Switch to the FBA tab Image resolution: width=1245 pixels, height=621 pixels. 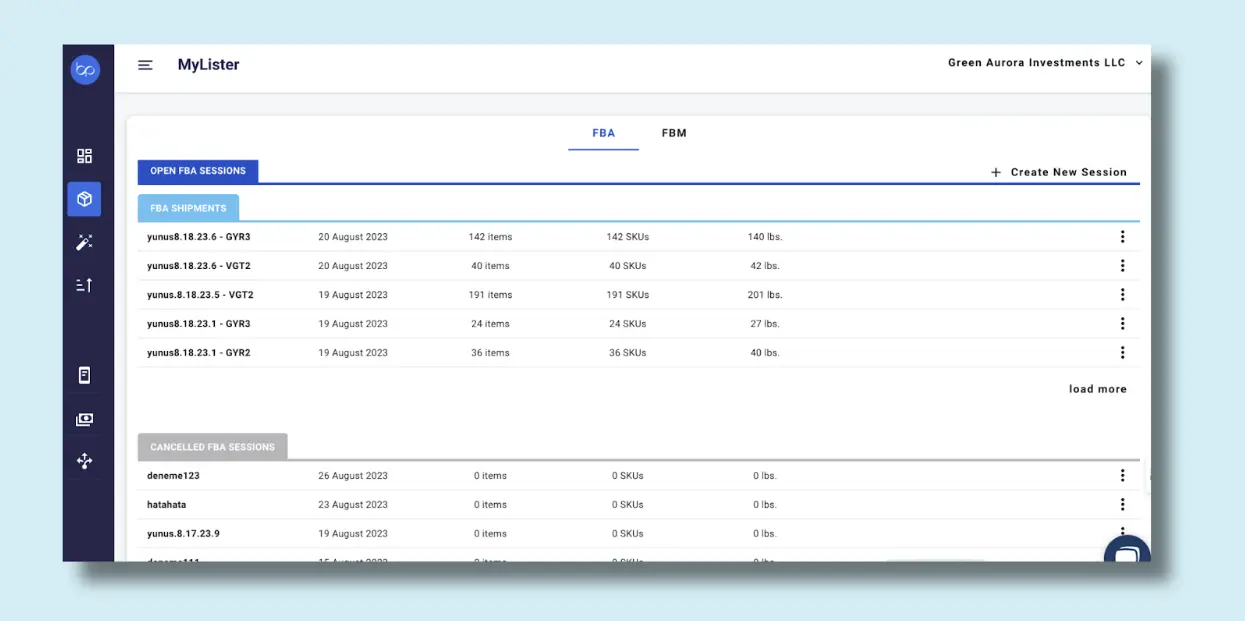click(x=603, y=133)
